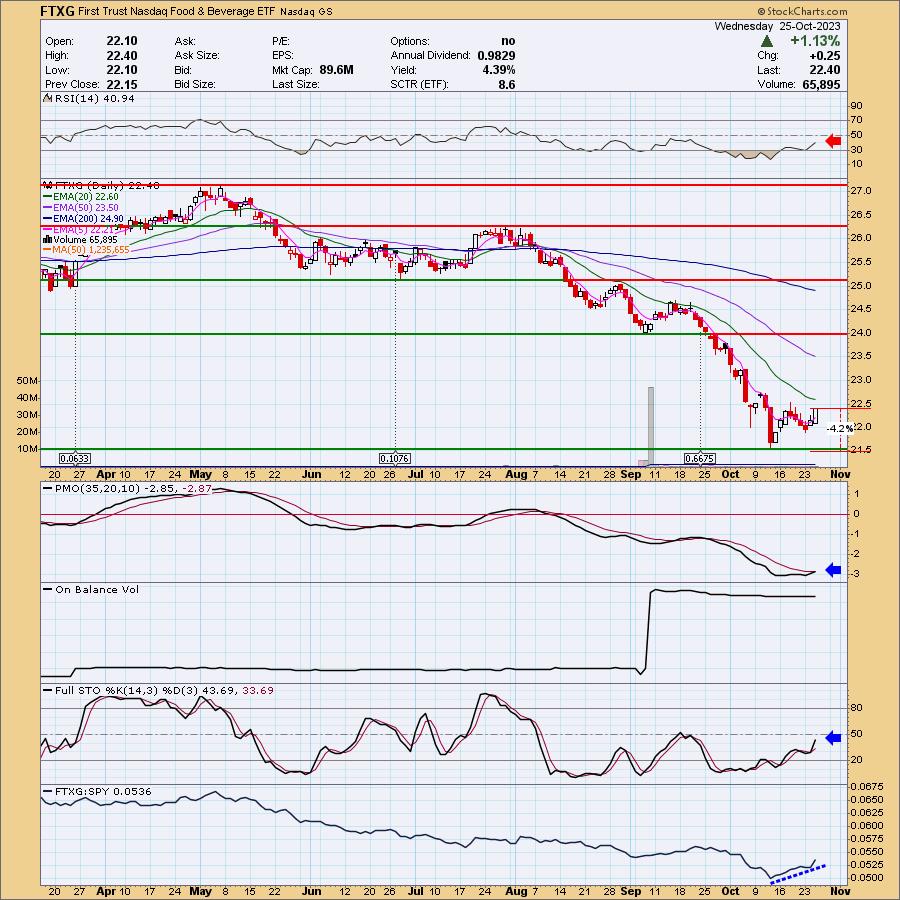
Task: Click the header Volume value 65,895
Action: (x=821, y=84)
